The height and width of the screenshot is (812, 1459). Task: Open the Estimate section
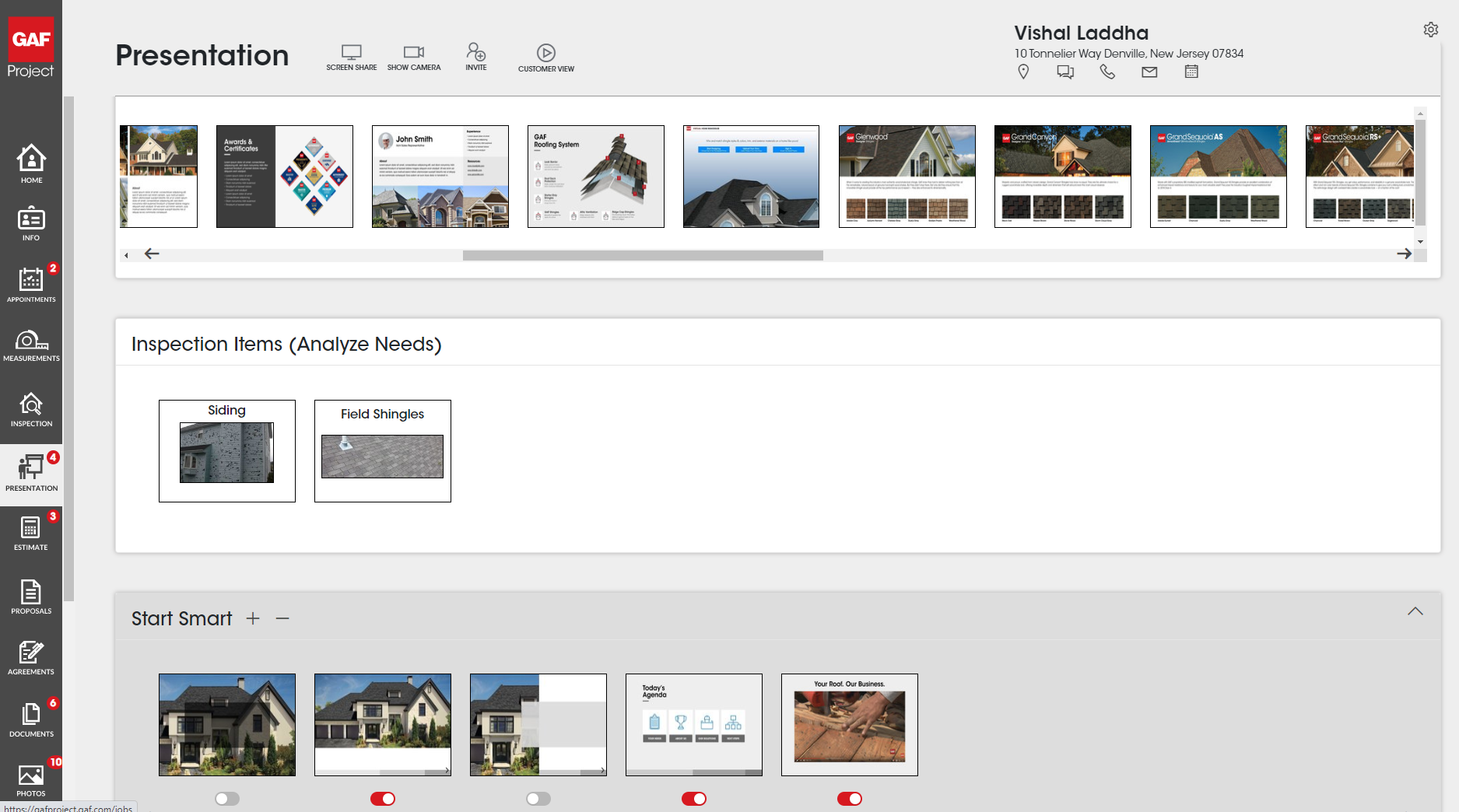click(31, 534)
